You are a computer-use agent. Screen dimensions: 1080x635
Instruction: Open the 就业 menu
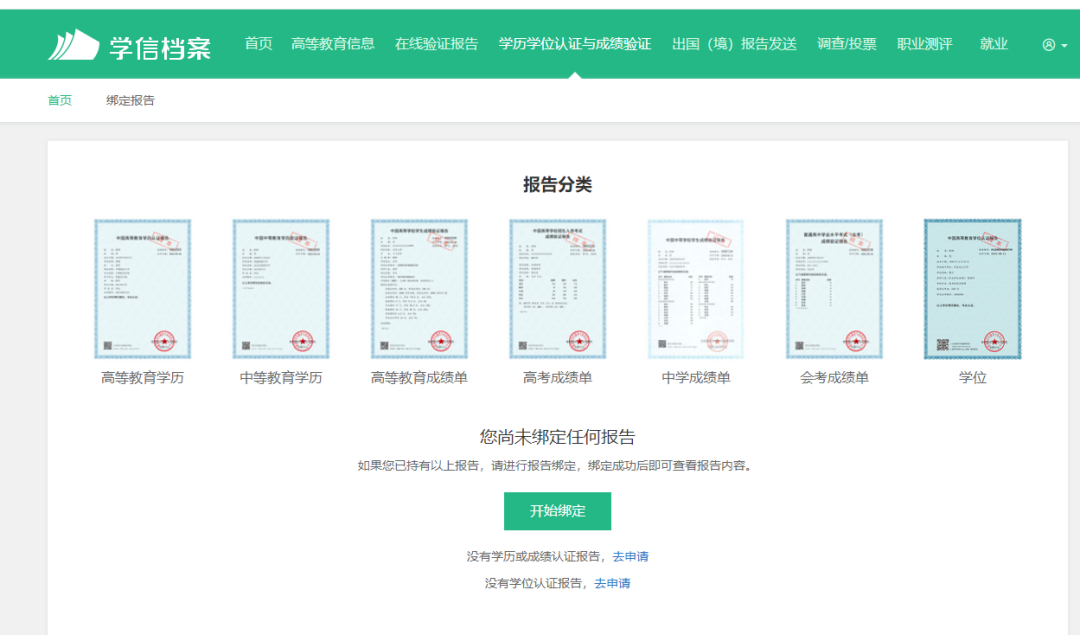point(993,44)
